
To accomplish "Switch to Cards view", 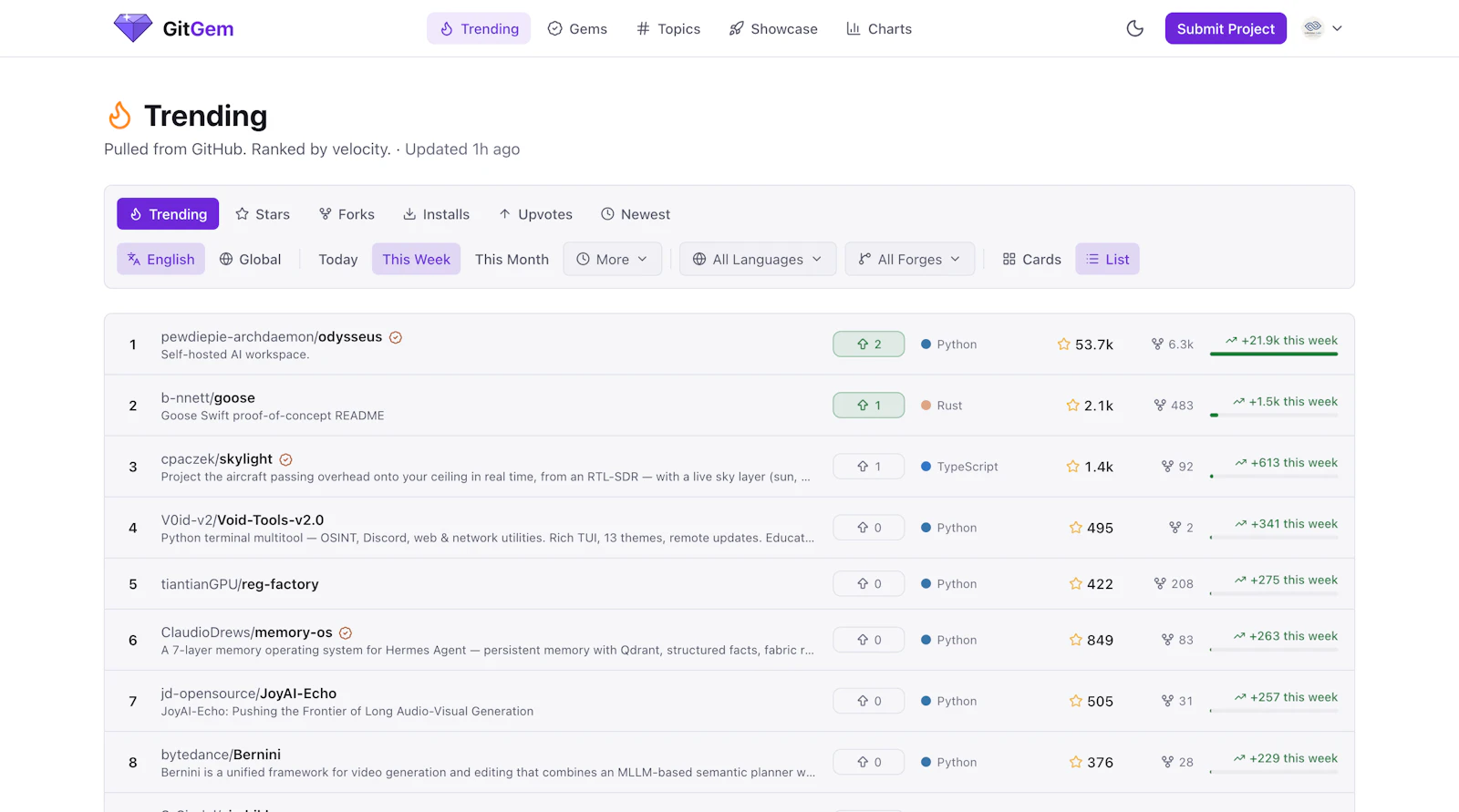I will [x=1031, y=259].
